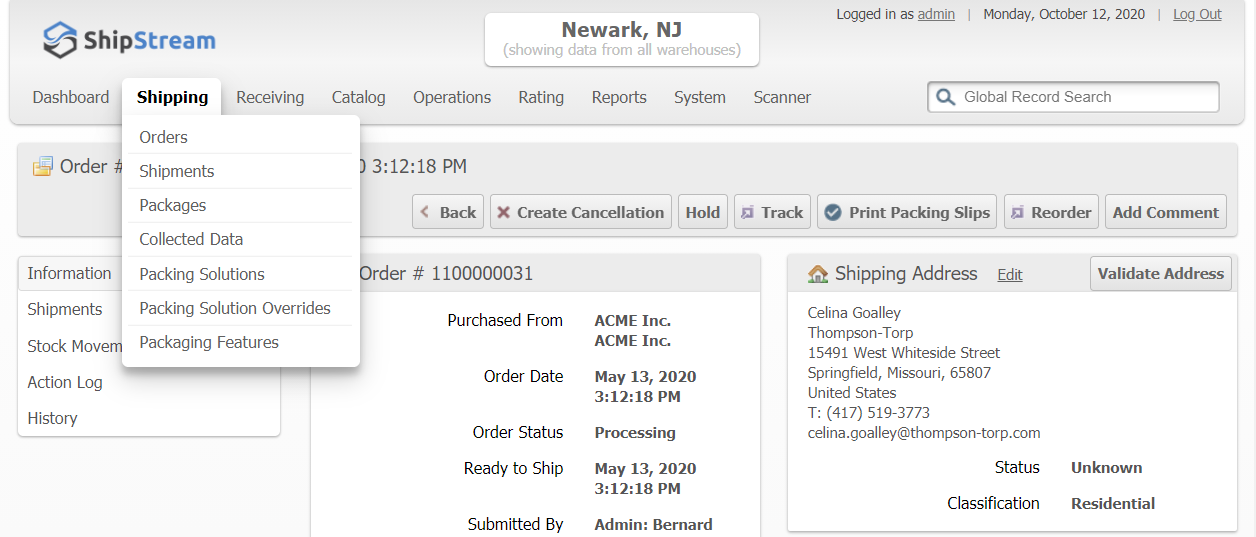
Task: Click the magnifier icon in Global Record Search
Action: pos(945,97)
